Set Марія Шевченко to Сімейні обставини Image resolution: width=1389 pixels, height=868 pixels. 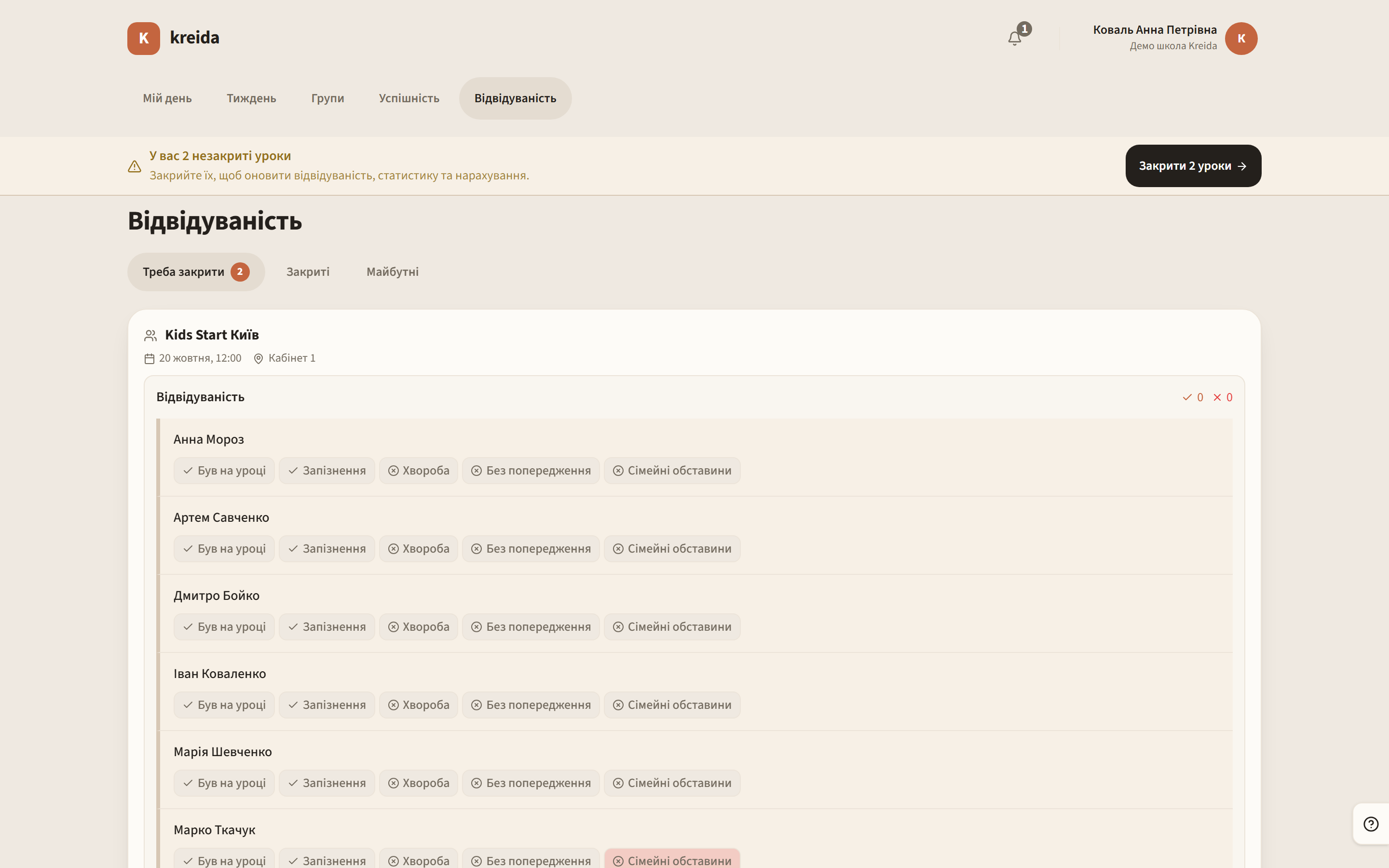[672, 783]
